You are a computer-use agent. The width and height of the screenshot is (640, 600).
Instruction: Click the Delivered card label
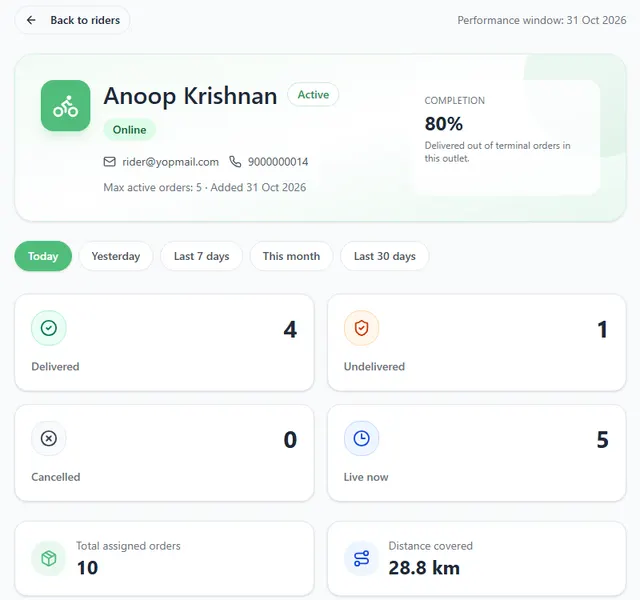[x=56, y=367]
